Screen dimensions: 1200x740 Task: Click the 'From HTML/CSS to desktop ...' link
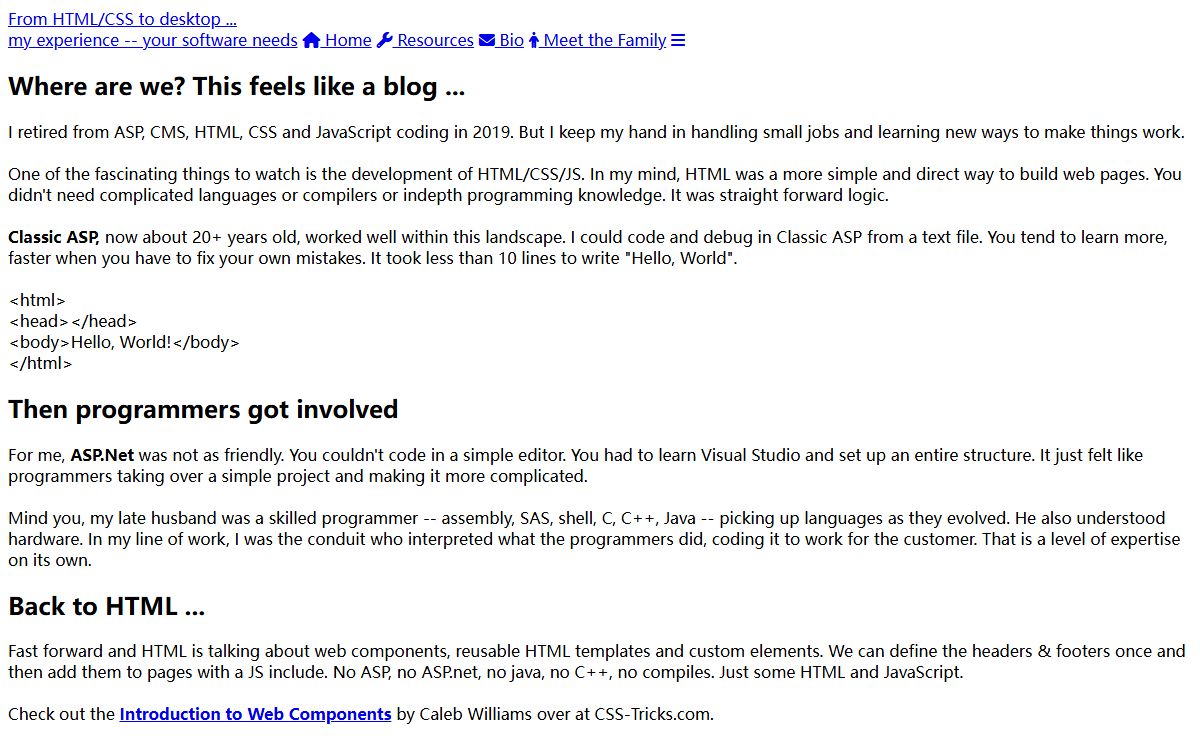point(122,19)
